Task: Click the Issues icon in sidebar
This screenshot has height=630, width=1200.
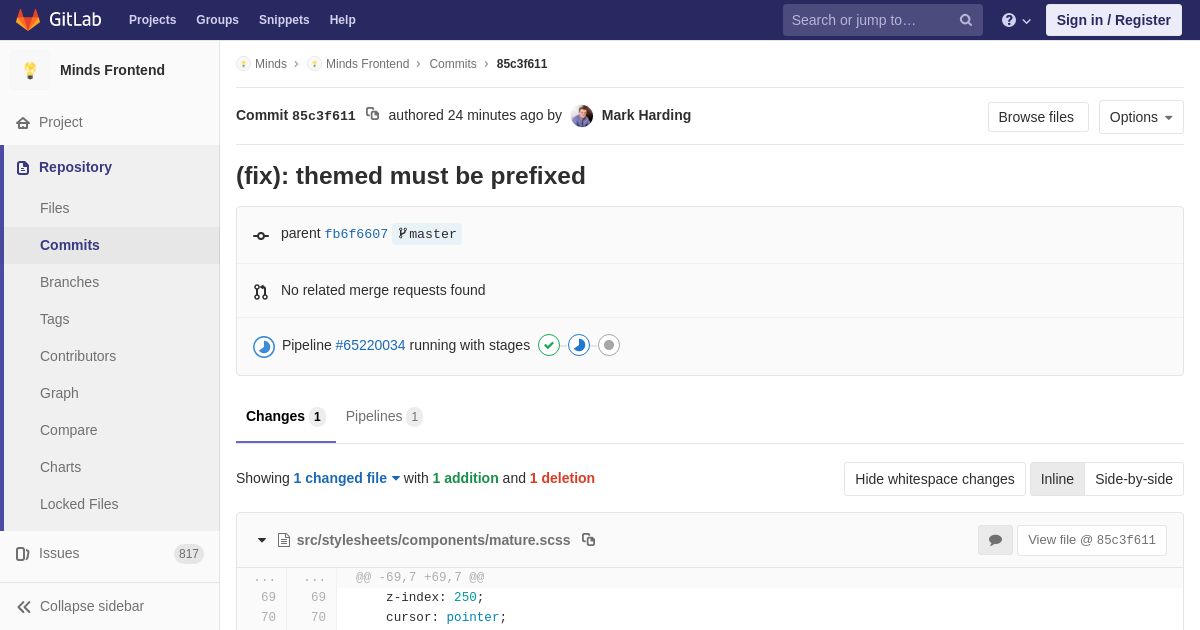Action: point(23,554)
